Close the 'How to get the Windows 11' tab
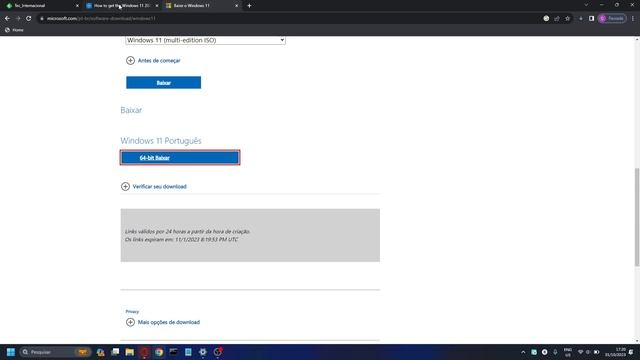This screenshot has width=640, height=360. pyautogui.click(x=157, y=6)
